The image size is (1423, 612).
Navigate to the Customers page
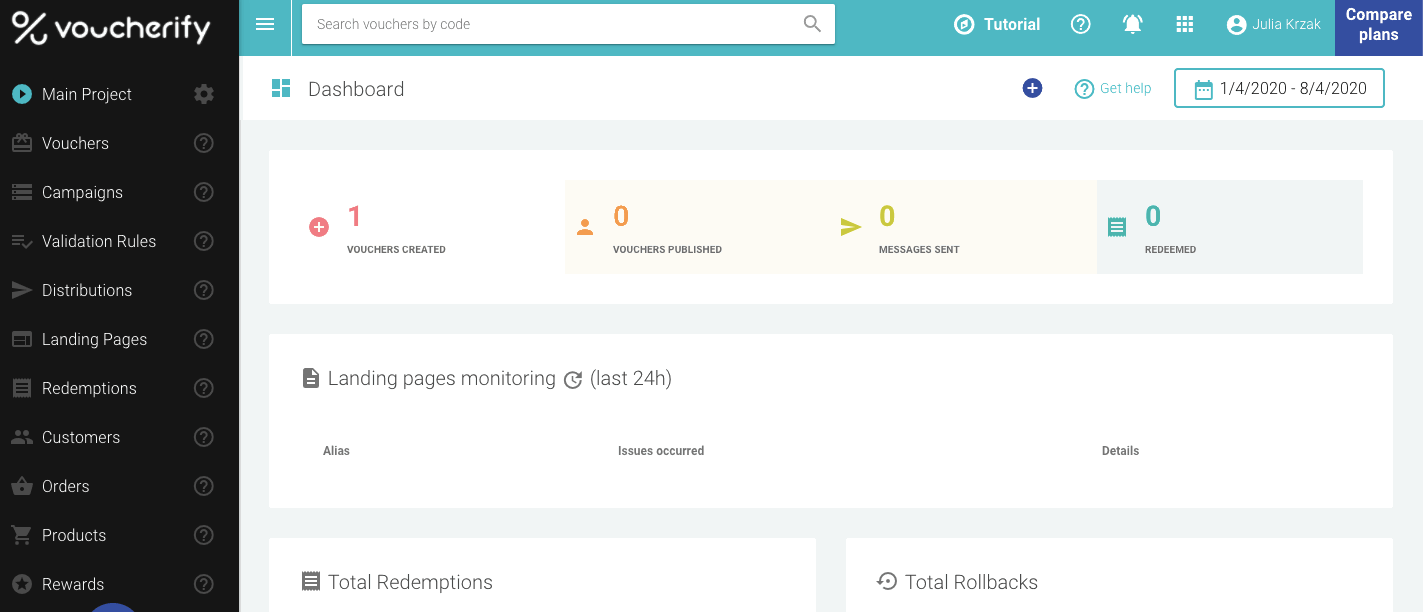(x=80, y=437)
